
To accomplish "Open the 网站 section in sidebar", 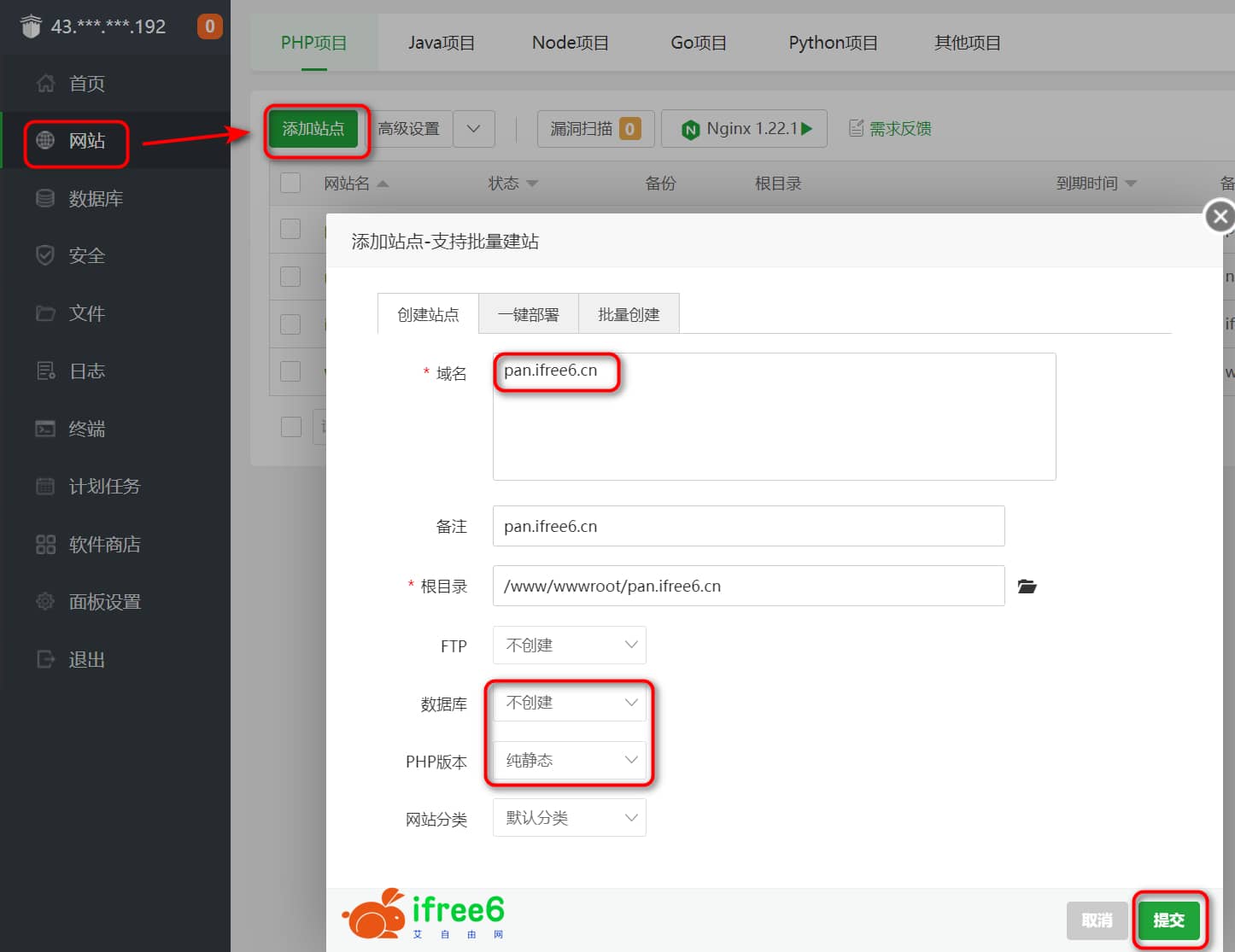I will 85,143.
